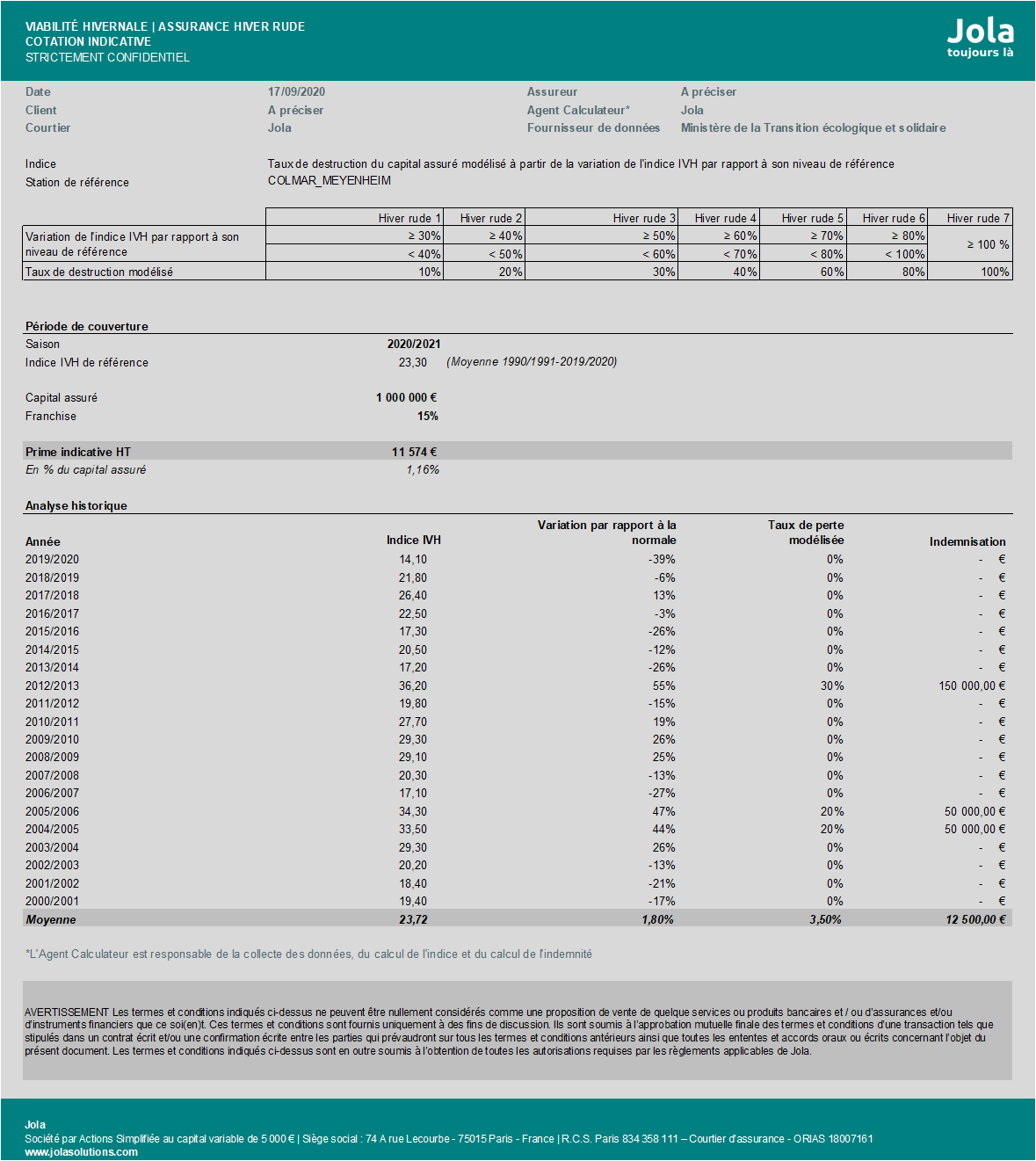1036x1161 pixels.
Task: Select the average indemnisation 12 500,00 €
Action: coord(975,919)
